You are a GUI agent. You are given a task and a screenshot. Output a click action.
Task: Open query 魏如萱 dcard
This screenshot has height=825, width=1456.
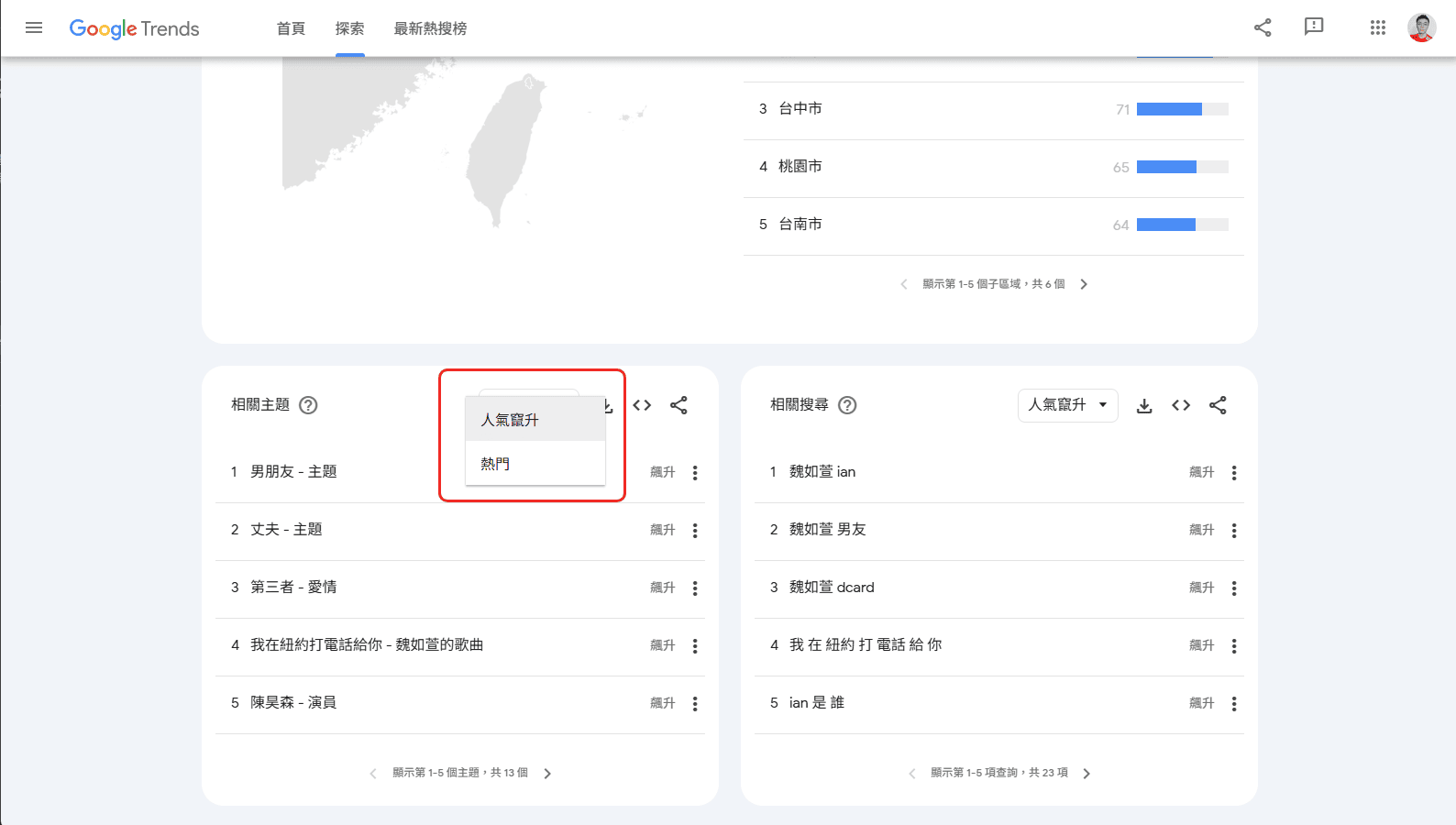(832, 588)
